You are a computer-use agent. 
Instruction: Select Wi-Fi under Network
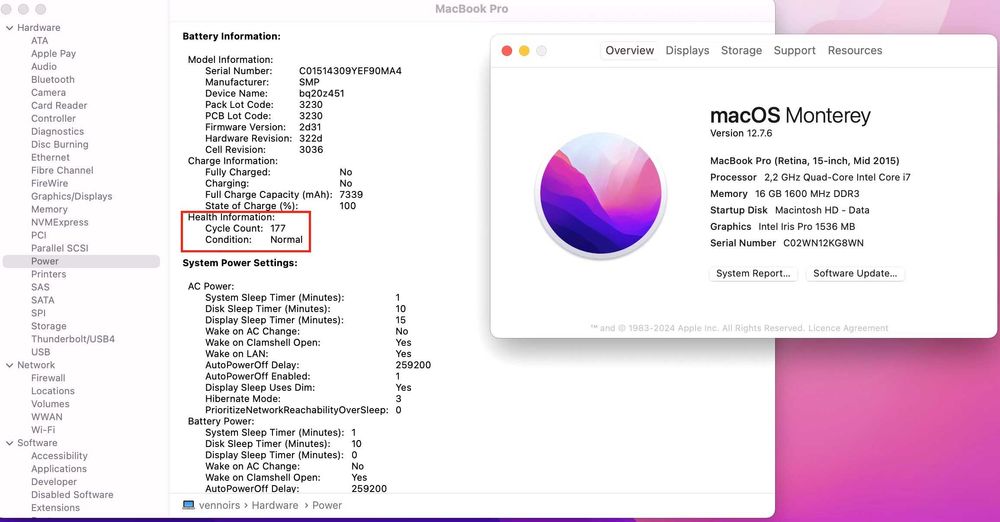[43, 430]
